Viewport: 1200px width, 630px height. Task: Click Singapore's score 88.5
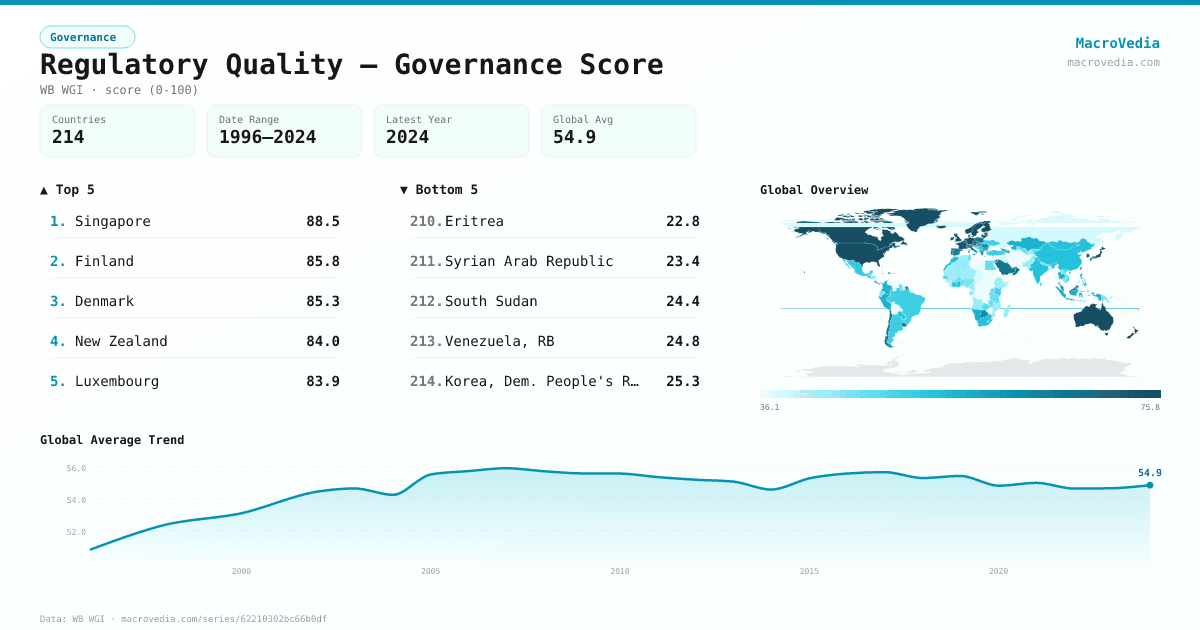(x=323, y=221)
